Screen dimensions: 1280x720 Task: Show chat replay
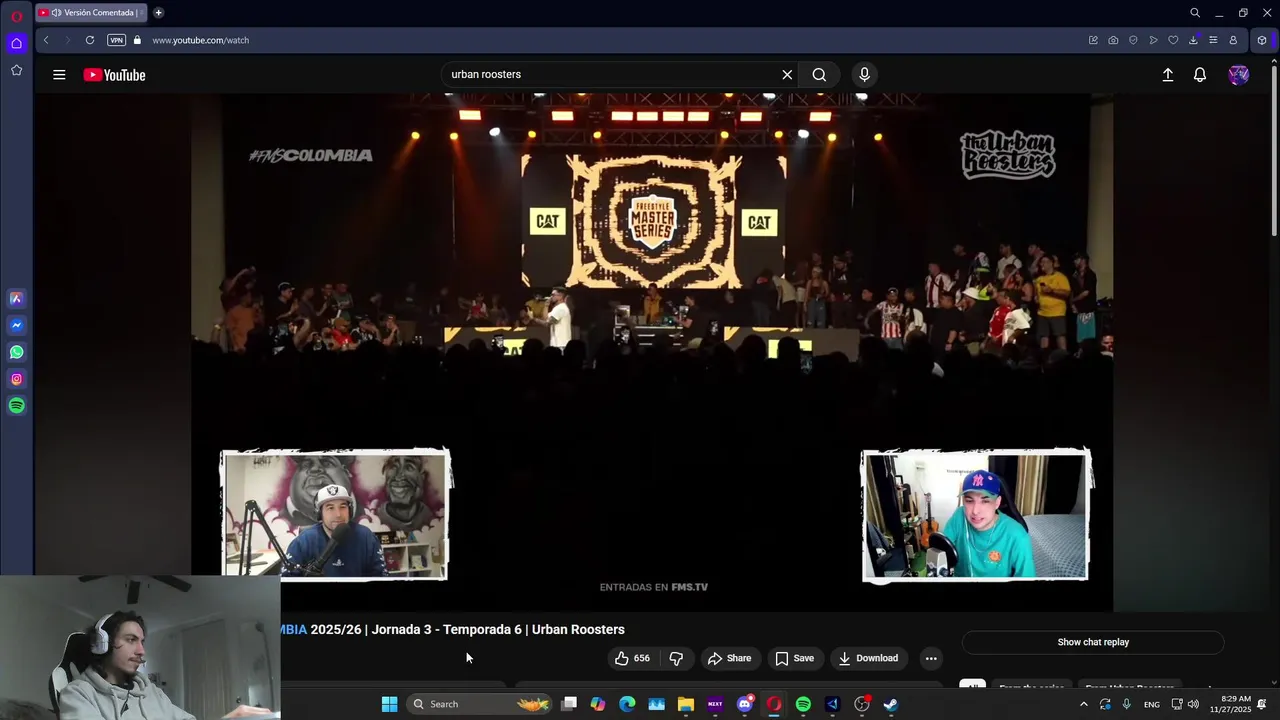pos(1093,642)
